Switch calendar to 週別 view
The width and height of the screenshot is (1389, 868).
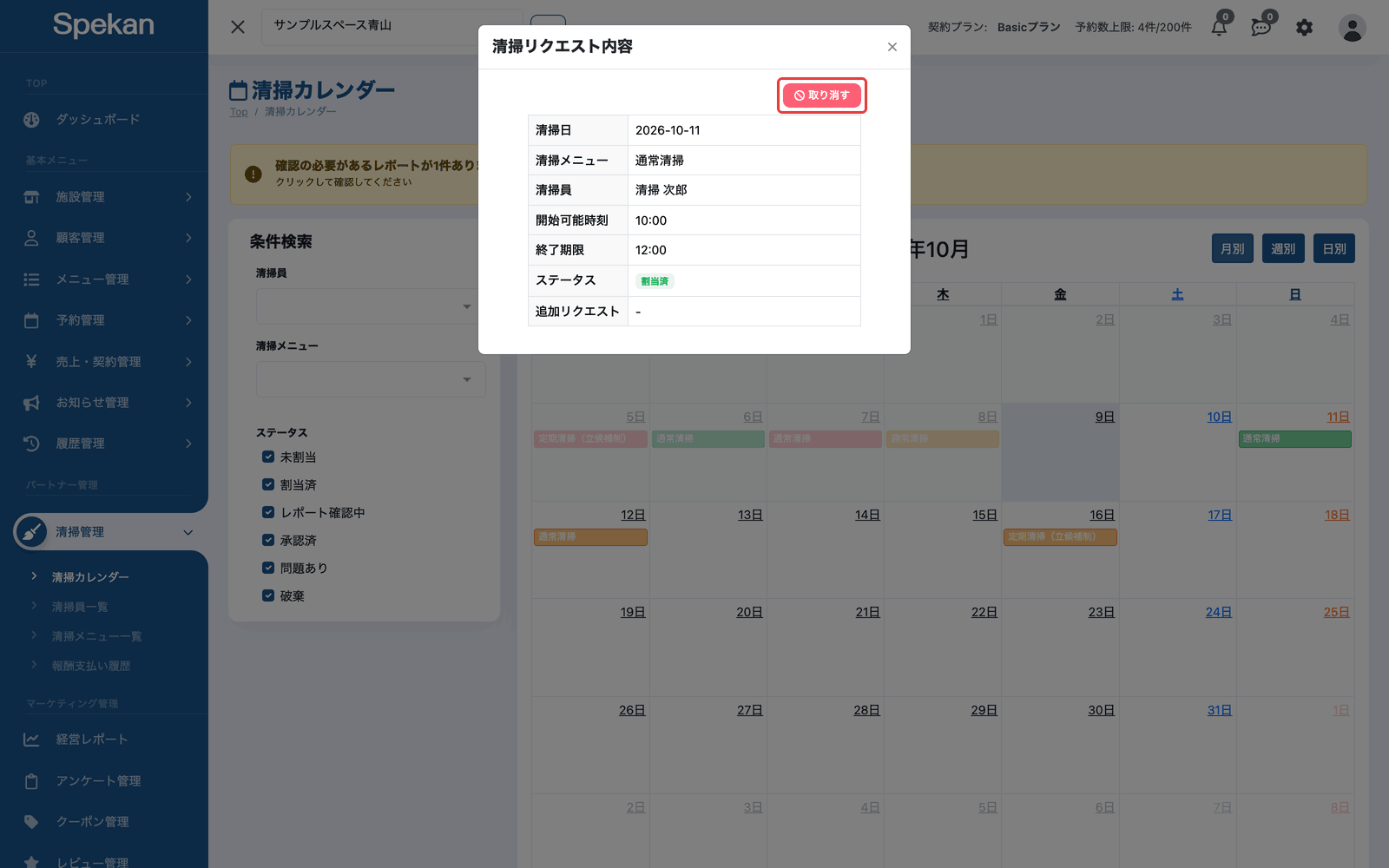tap(1283, 249)
